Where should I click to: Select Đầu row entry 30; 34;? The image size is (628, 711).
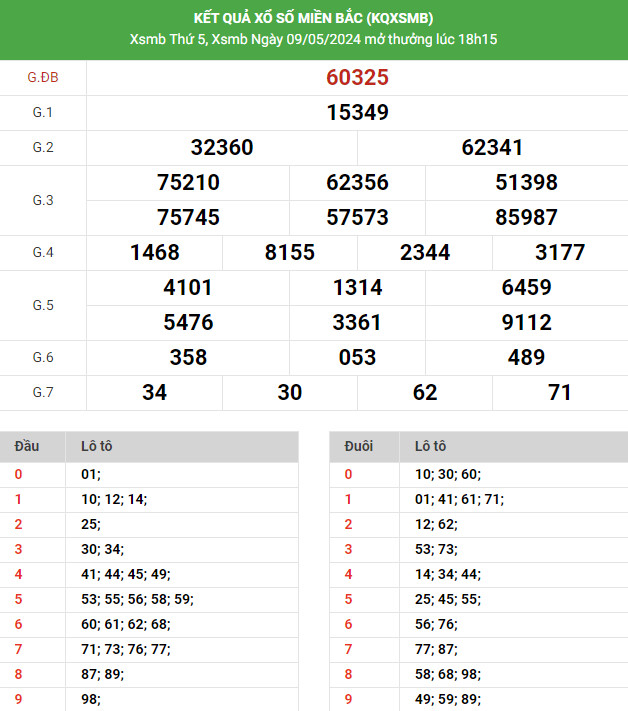pos(102,549)
